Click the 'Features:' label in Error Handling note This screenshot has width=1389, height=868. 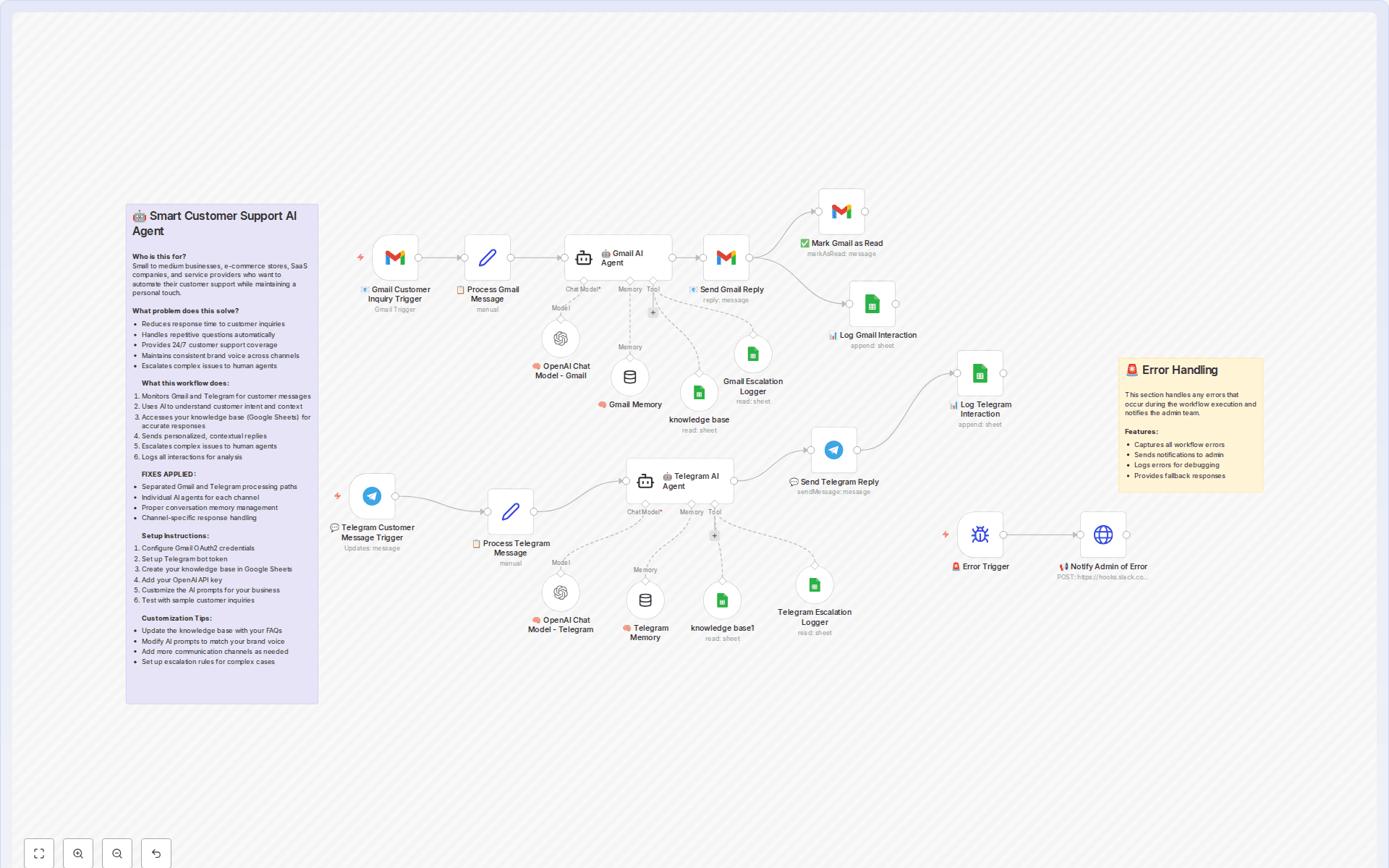click(1142, 432)
